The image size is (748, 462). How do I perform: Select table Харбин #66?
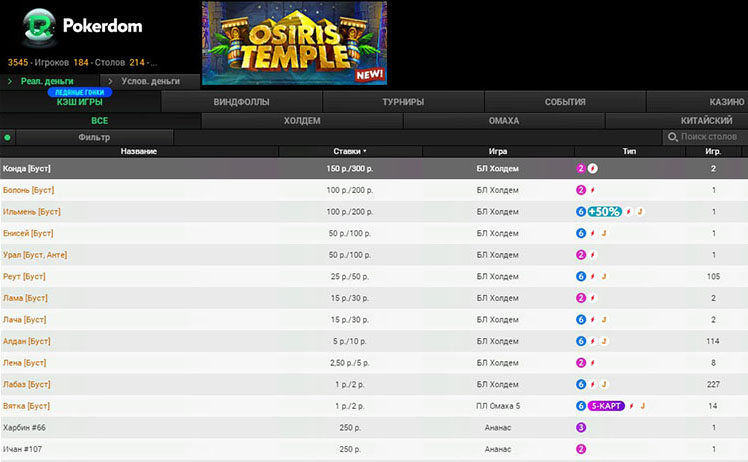pyautogui.click(x=374, y=428)
